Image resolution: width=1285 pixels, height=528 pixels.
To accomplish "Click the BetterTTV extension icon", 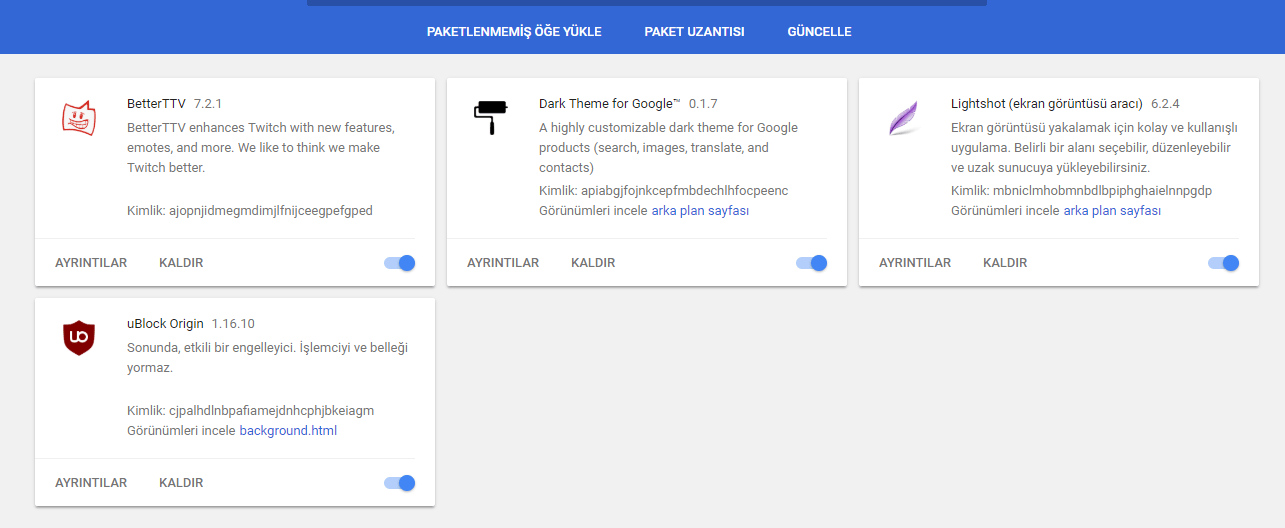I will (x=77, y=119).
